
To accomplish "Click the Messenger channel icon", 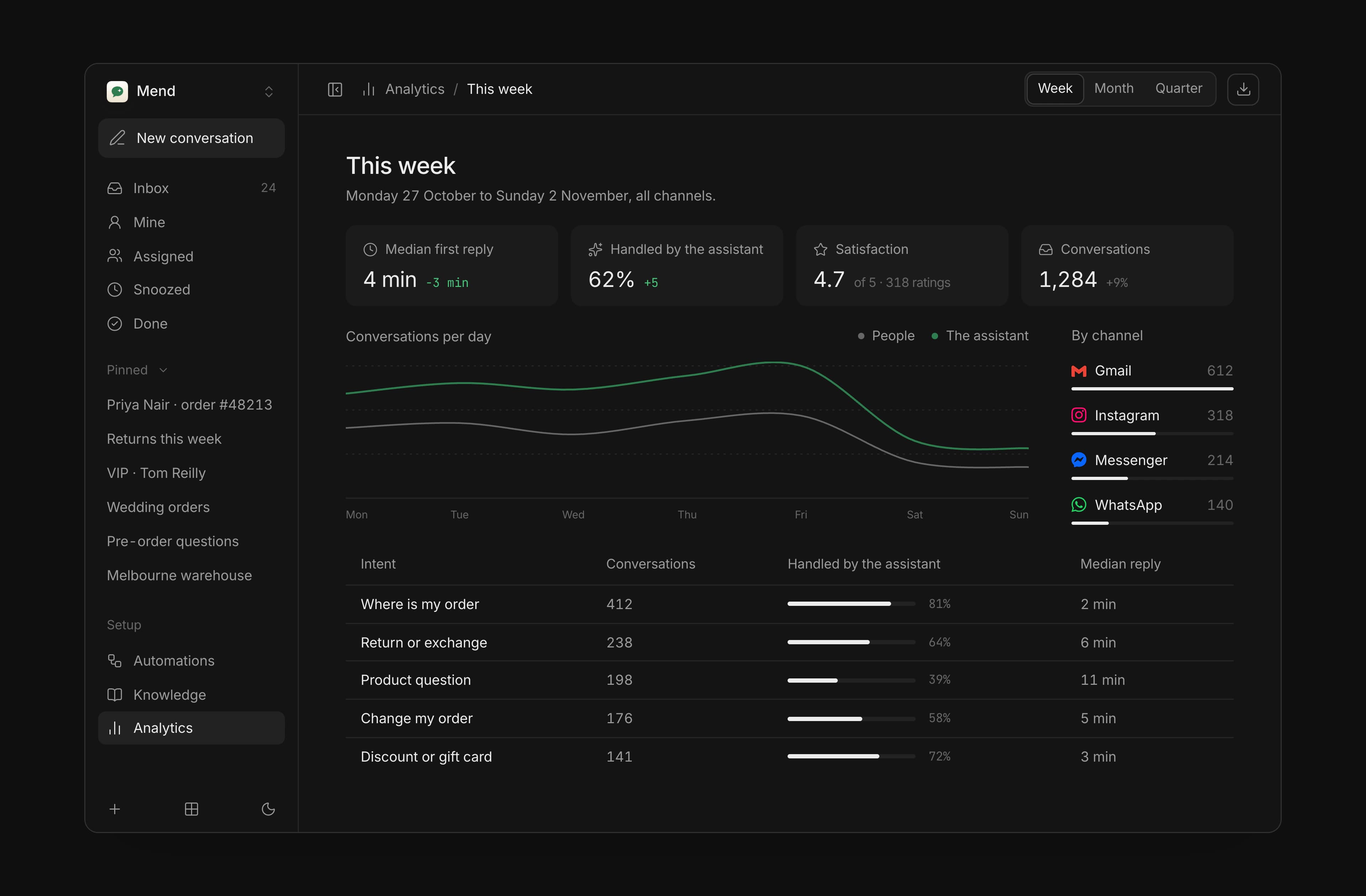I will tap(1079, 459).
